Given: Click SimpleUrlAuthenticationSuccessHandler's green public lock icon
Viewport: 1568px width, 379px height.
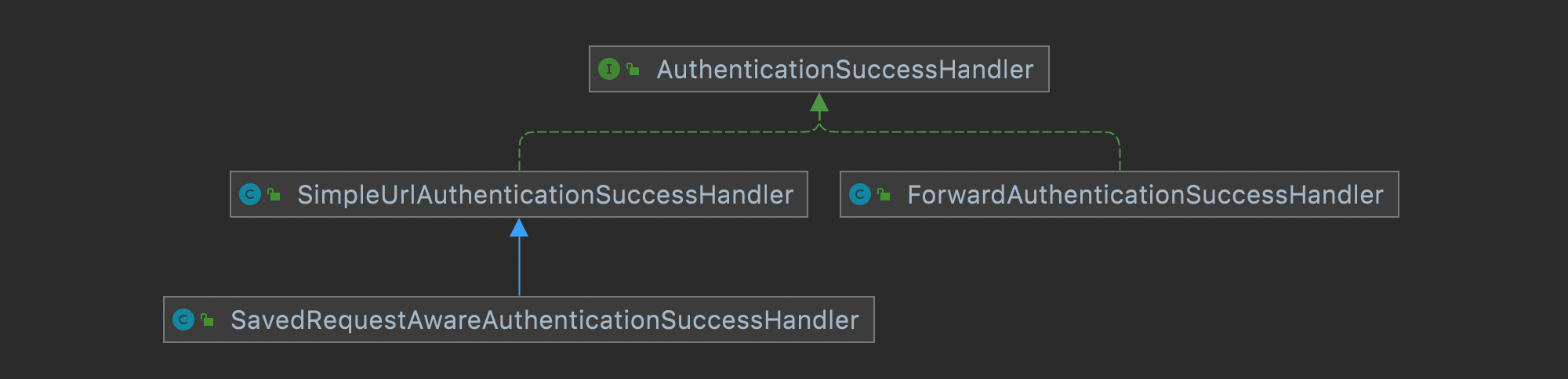Looking at the screenshot, I should [274, 194].
